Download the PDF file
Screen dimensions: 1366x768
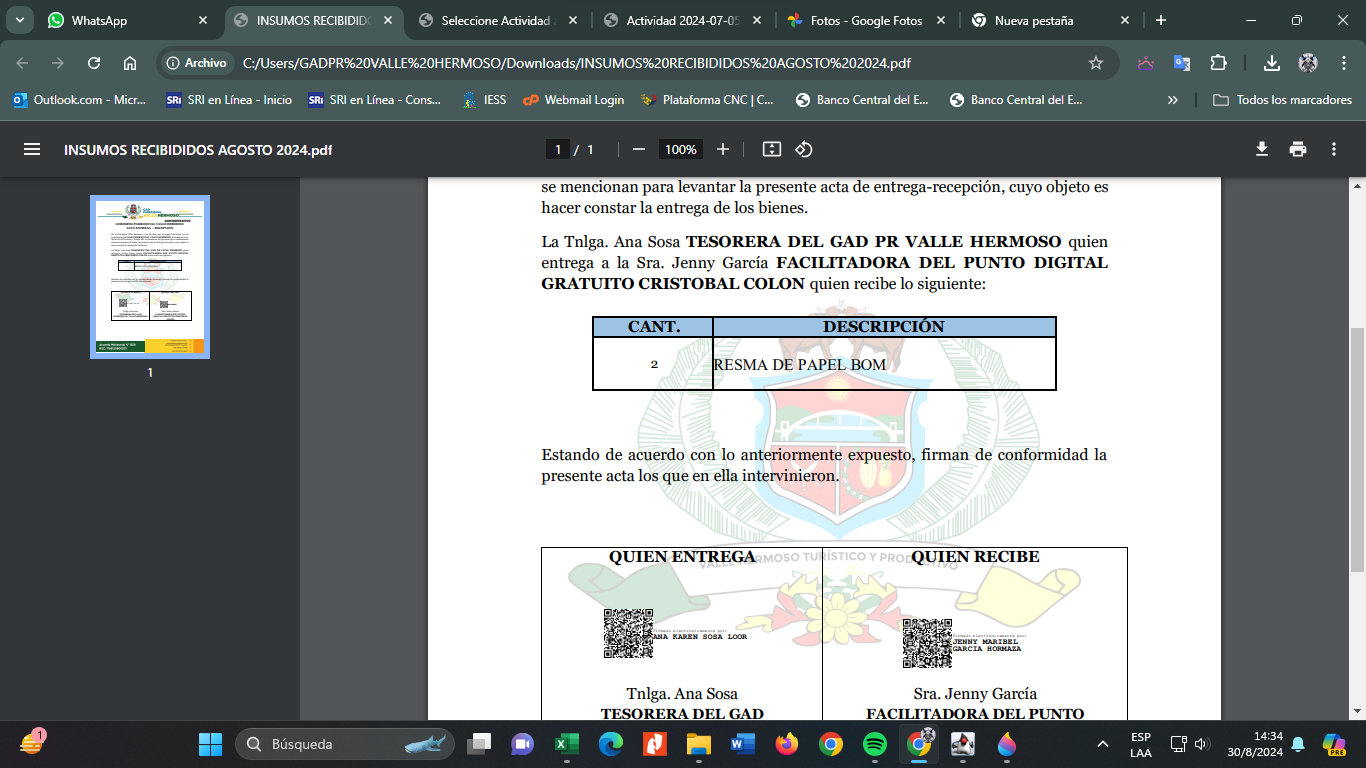pos(1262,149)
